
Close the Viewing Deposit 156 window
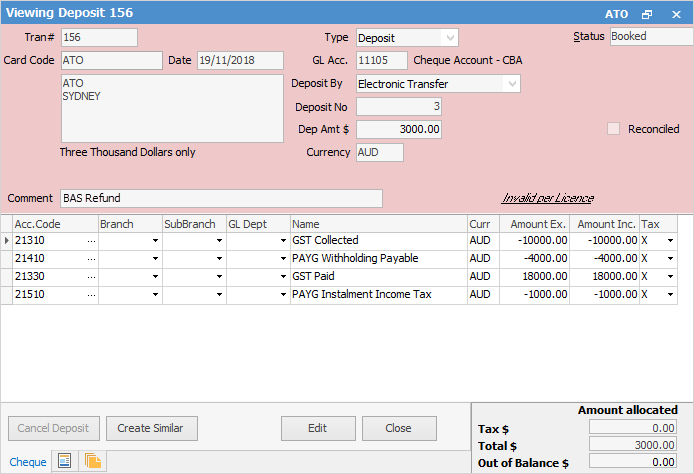(x=676, y=14)
